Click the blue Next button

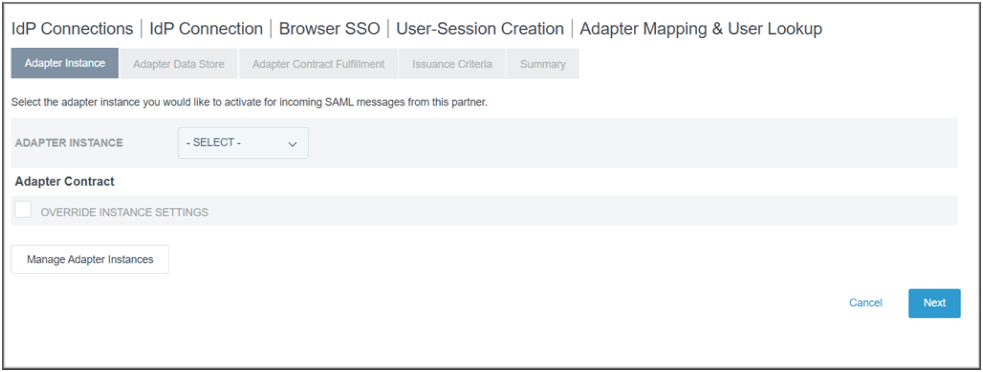934,303
